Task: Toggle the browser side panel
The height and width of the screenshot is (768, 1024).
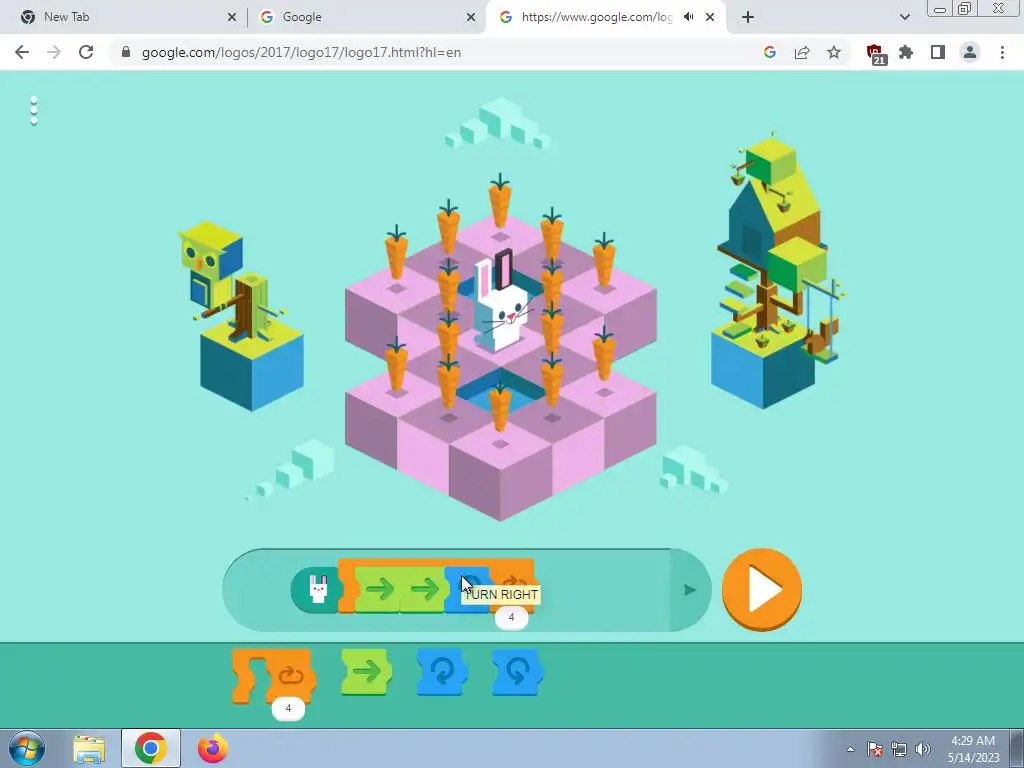Action: (938, 52)
